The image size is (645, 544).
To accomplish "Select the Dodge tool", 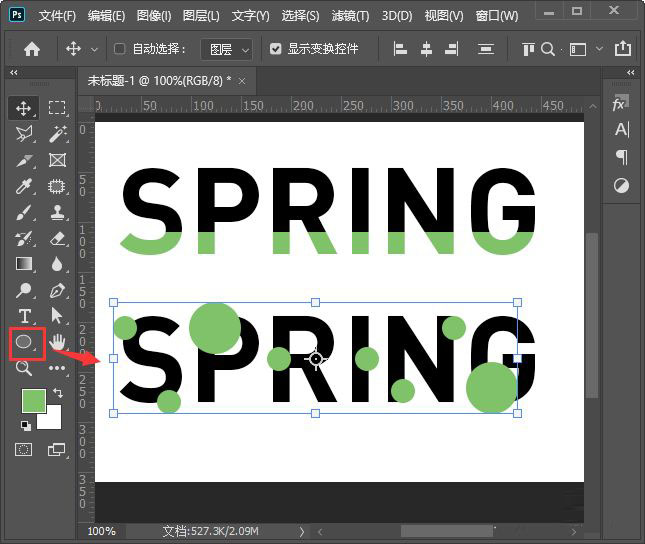I will click(x=23, y=290).
